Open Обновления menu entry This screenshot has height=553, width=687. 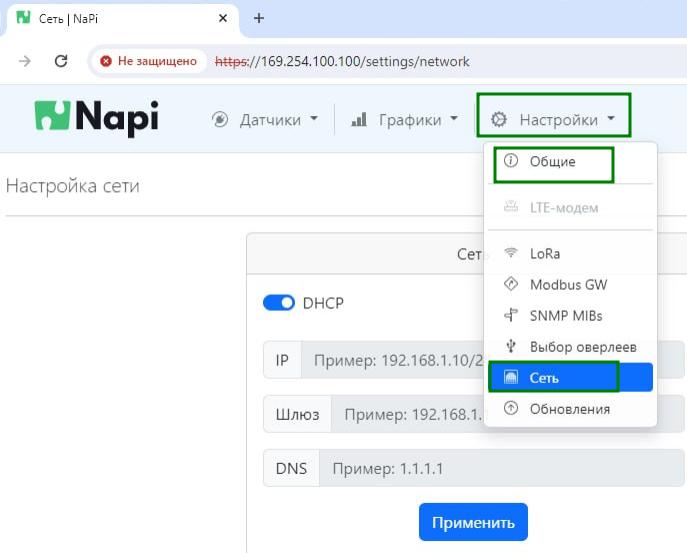(x=570, y=409)
